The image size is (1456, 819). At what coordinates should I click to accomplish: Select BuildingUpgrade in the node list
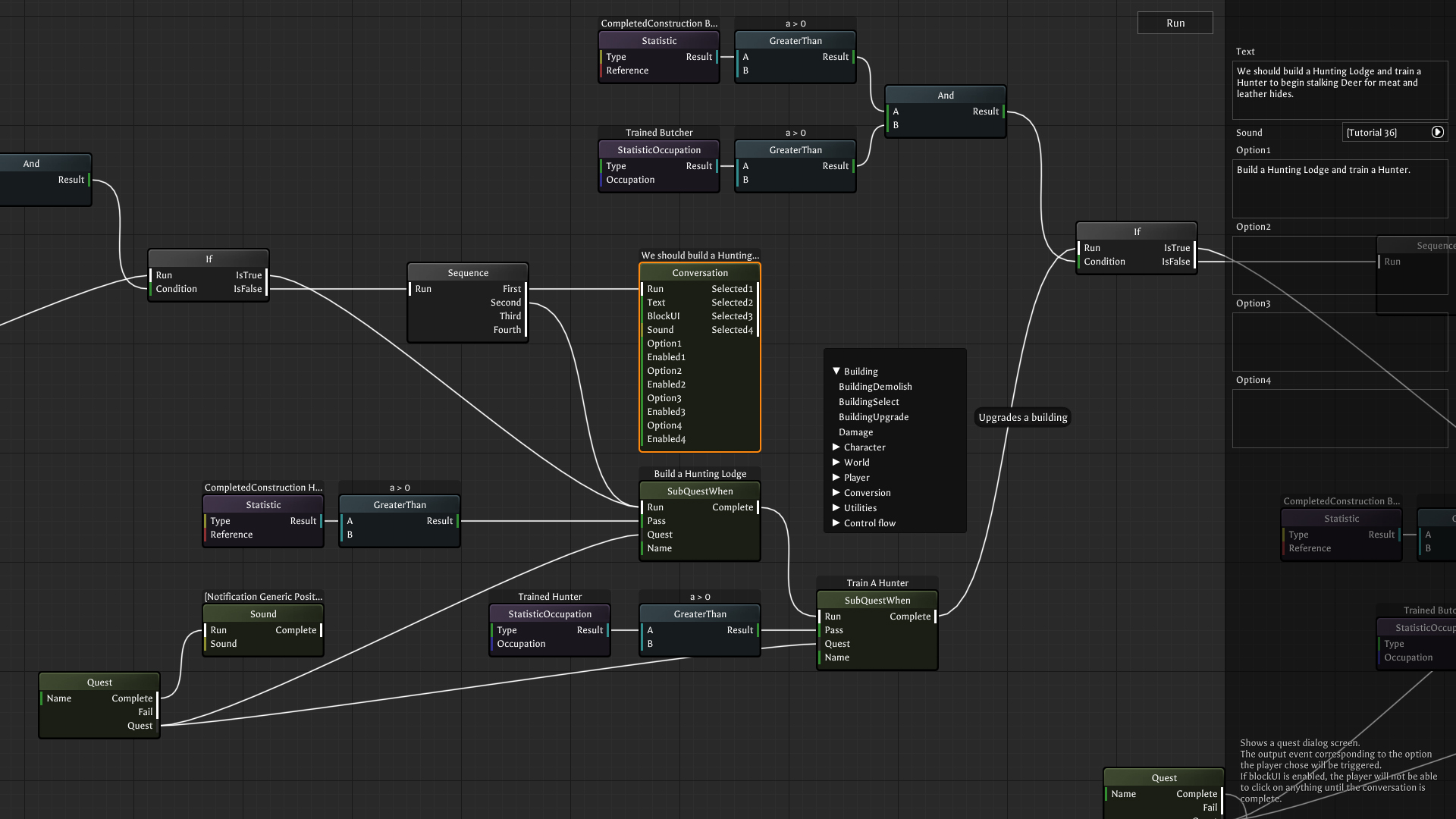873,417
